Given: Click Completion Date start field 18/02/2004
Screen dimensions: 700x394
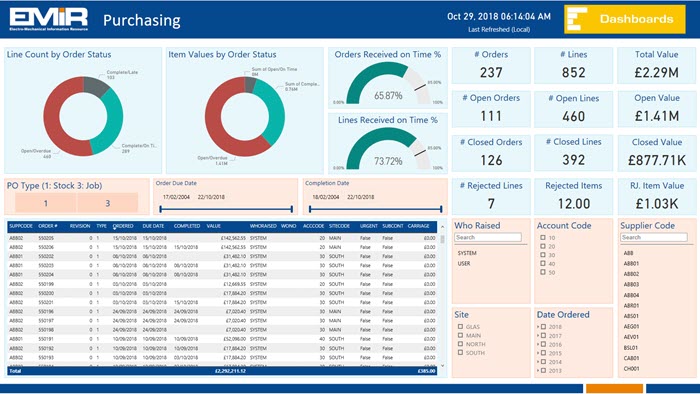Looking at the screenshot, I should (x=326, y=197).
